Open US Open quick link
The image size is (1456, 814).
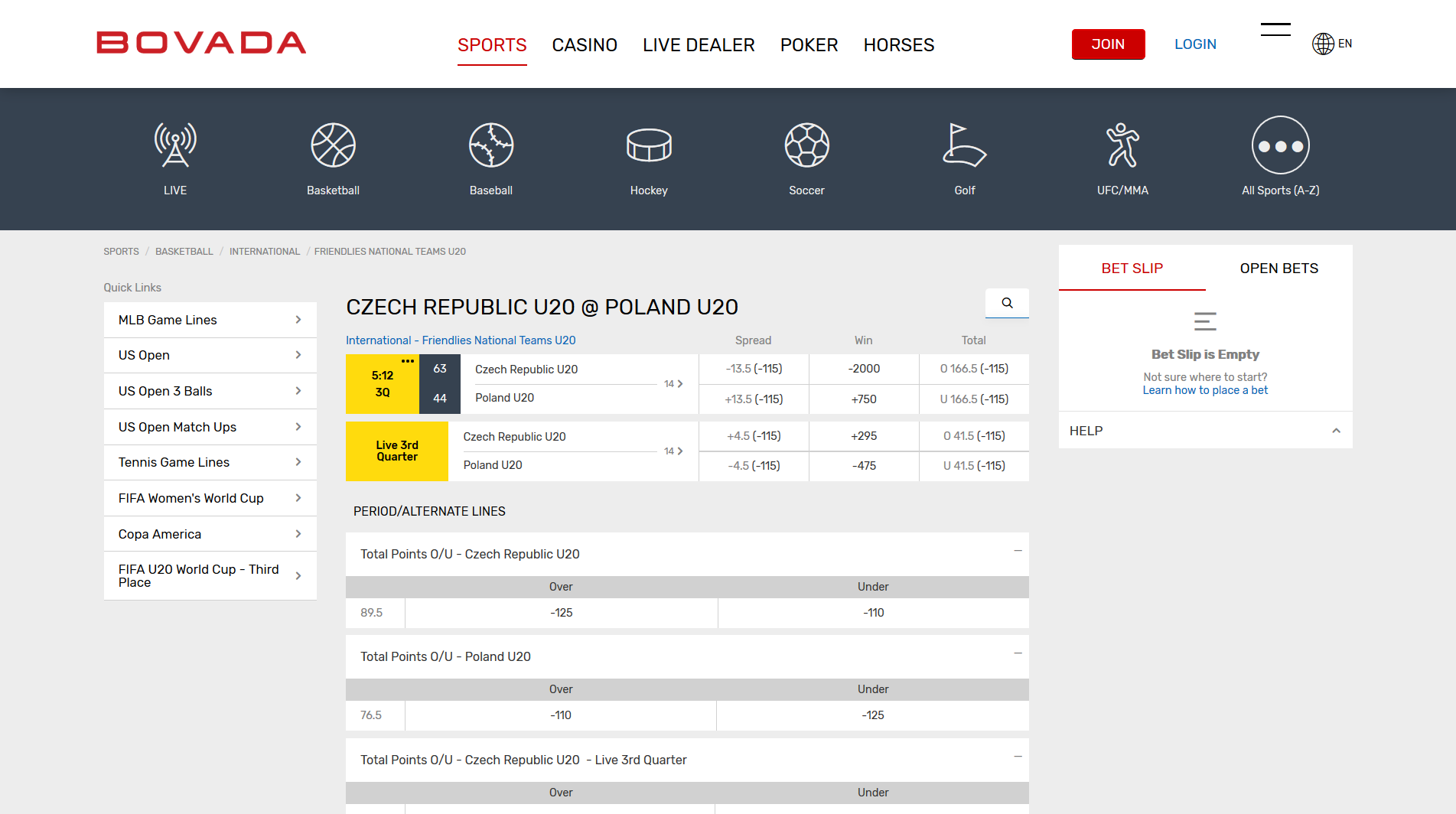(x=210, y=355)
